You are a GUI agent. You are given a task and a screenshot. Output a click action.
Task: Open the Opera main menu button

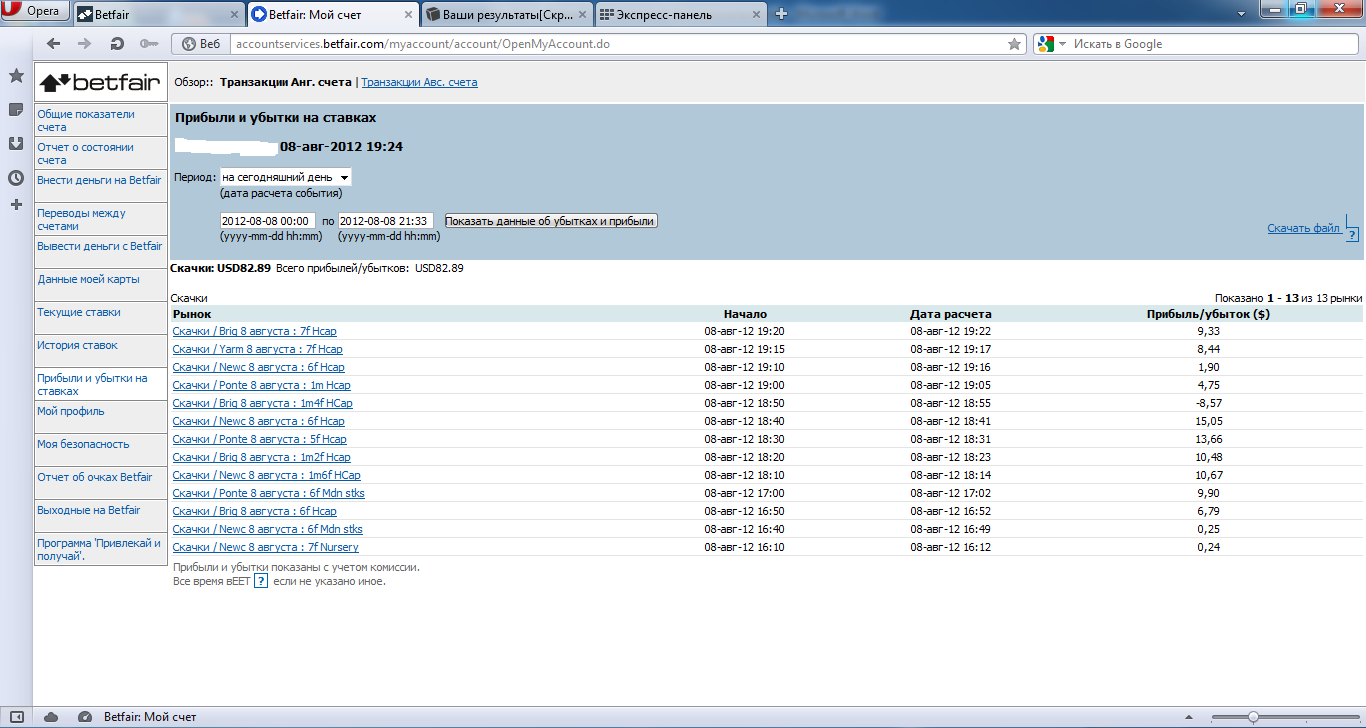(x=36, y=13)
